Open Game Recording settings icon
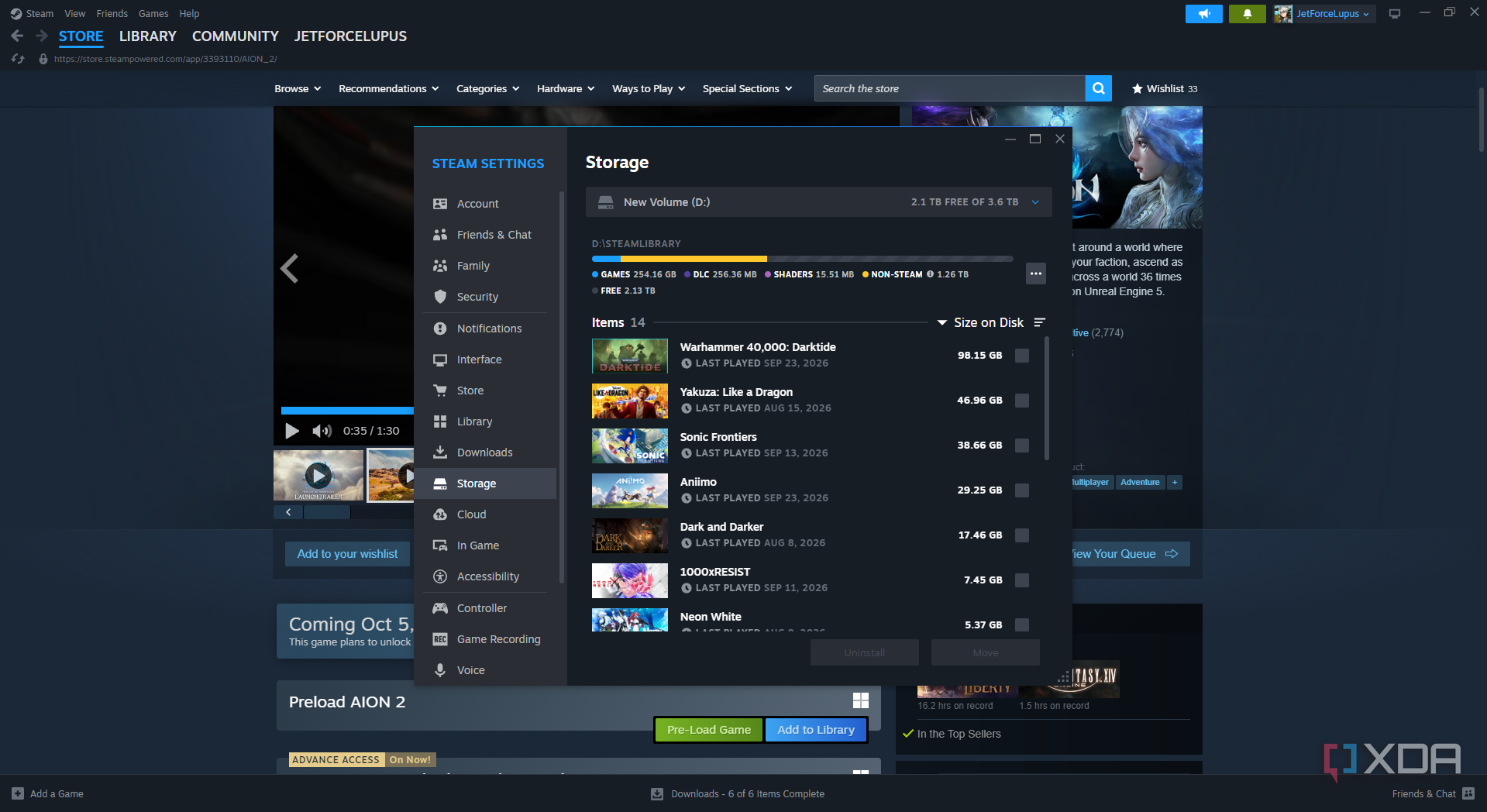The width and height of the screenshot is (1487, 812). tap(440, 639)
